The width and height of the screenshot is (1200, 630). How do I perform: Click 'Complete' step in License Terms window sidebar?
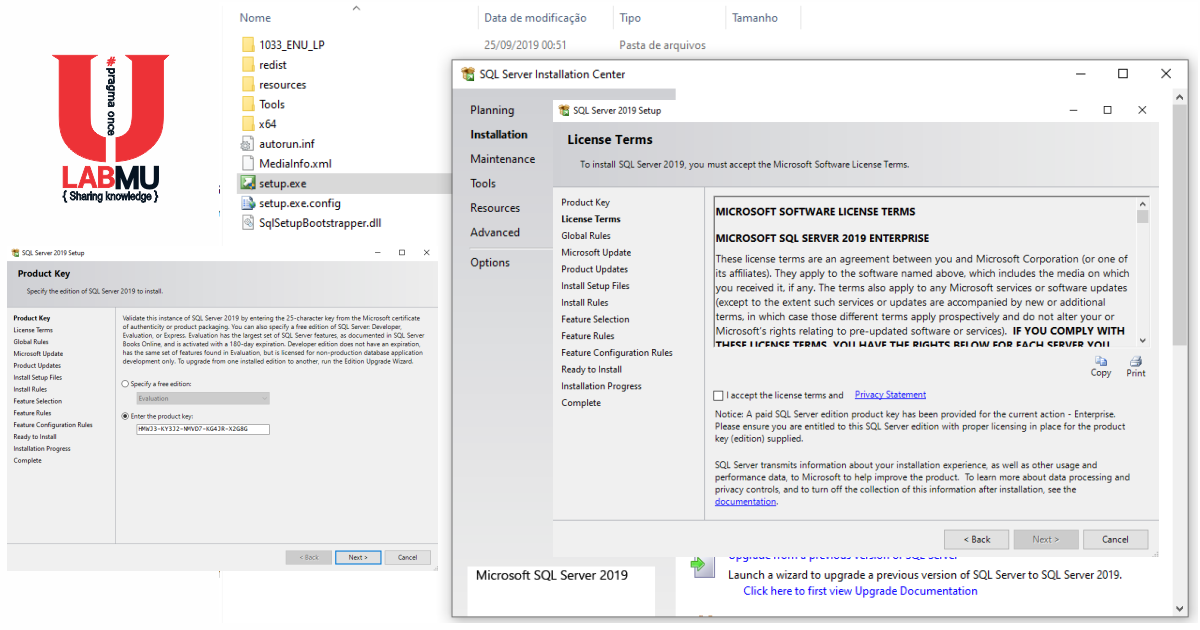[581, 403]
